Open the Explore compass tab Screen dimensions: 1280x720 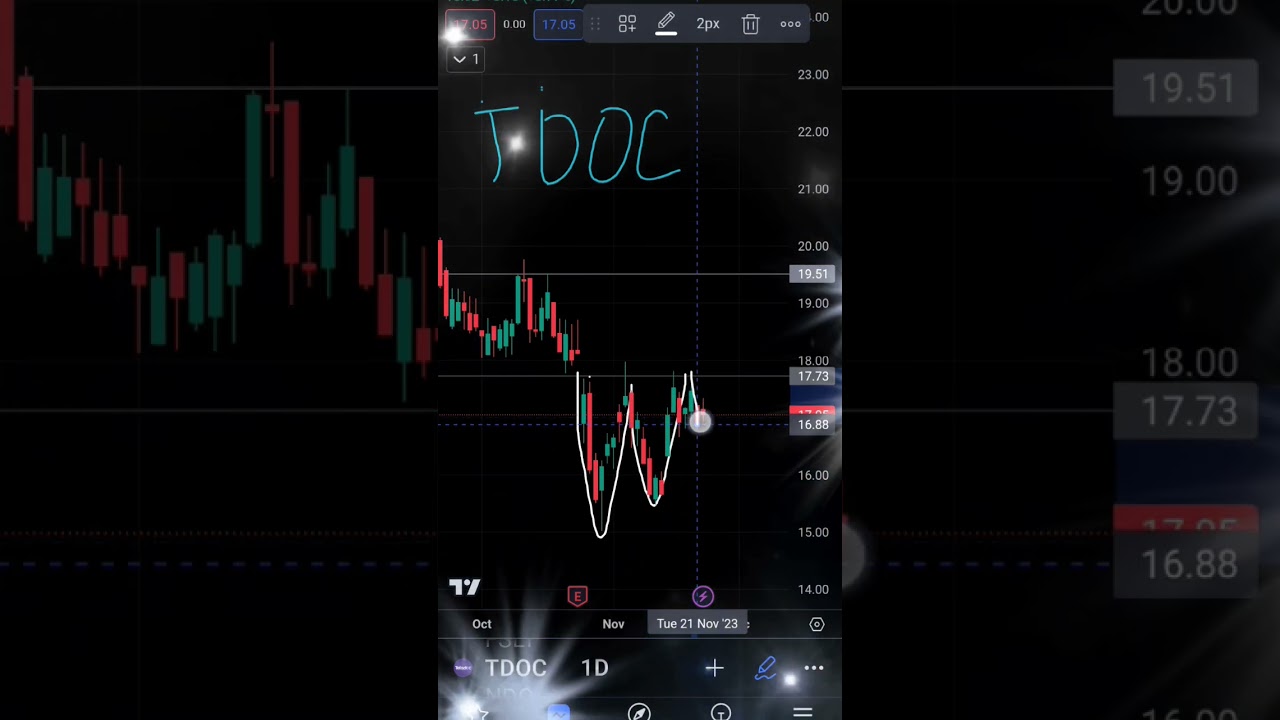click(639, 713)
